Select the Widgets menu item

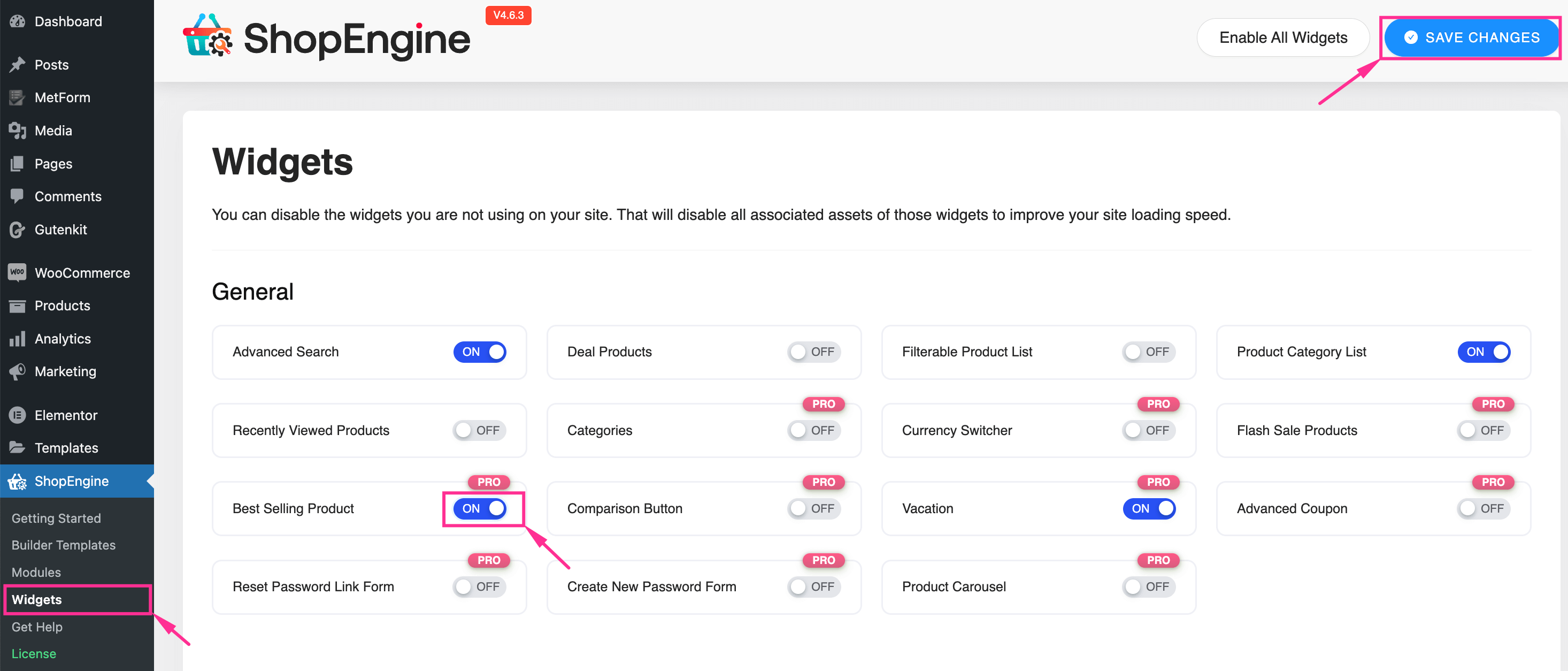coord(37,600)
